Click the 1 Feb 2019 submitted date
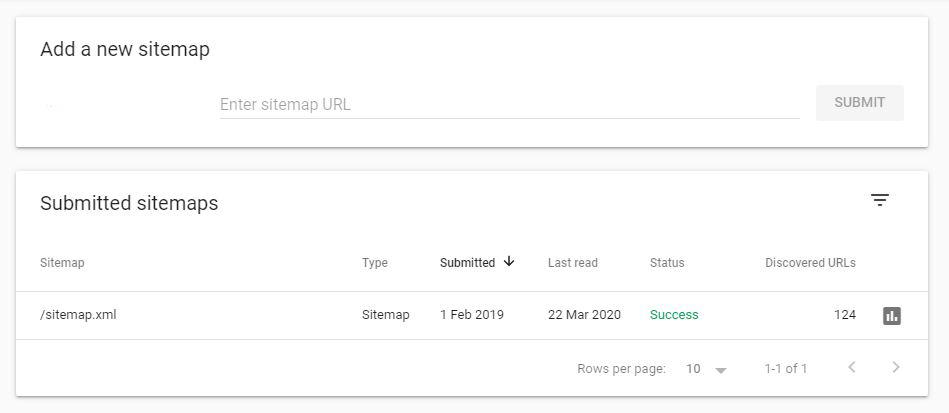The width and height of the screenshot is (949, 413). tap(472, 315)
